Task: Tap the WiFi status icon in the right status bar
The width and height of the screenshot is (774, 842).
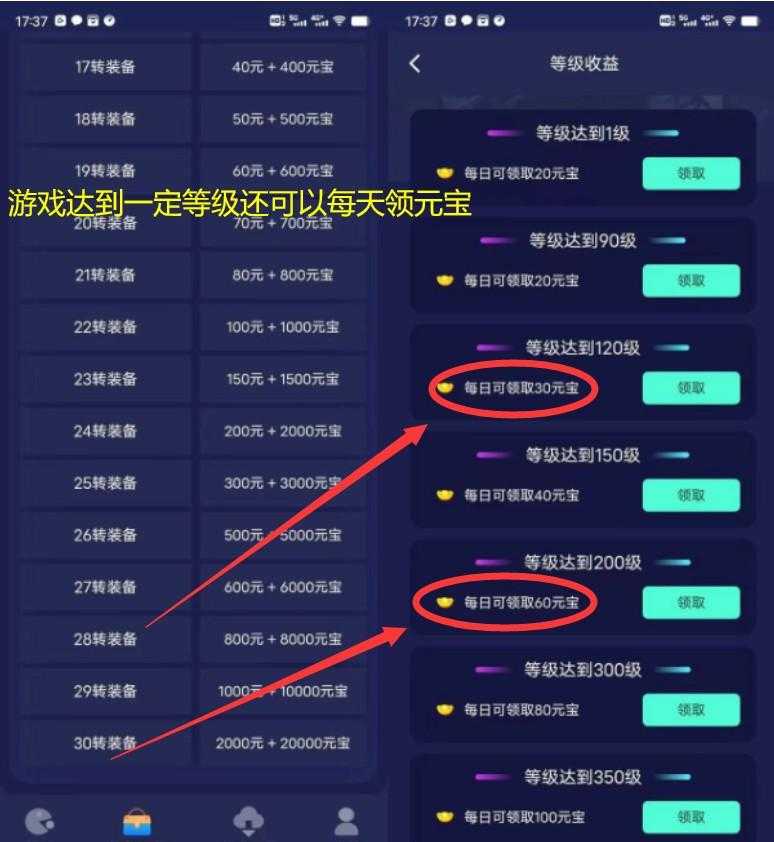Action: (729, 21)
